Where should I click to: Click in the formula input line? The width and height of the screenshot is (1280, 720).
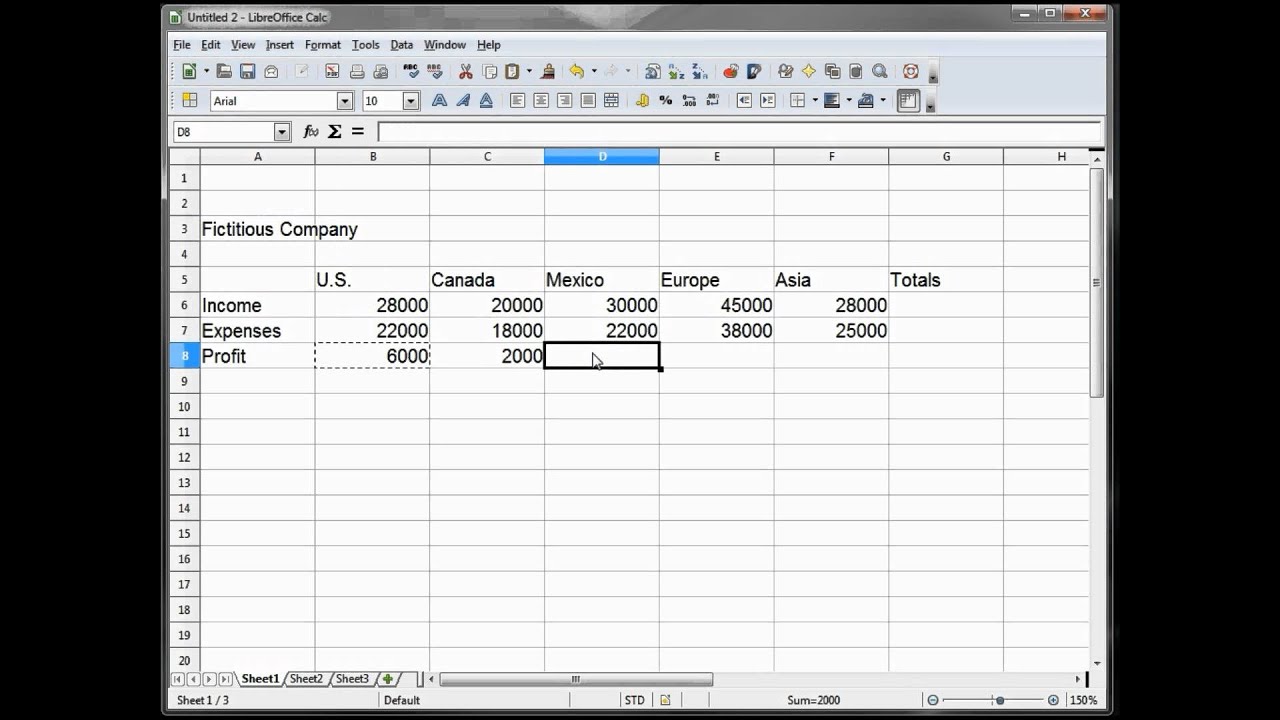pos(739,132)
